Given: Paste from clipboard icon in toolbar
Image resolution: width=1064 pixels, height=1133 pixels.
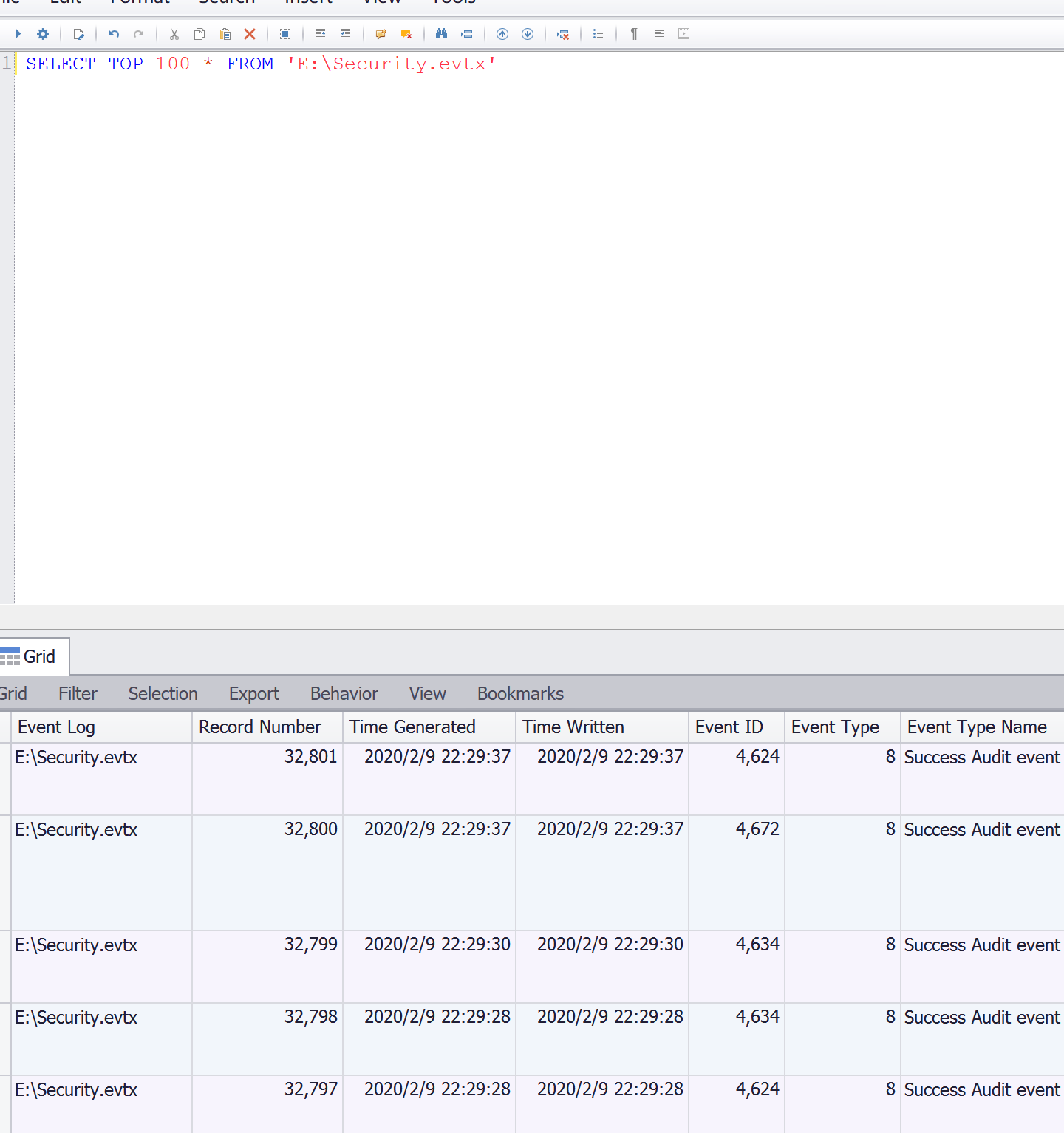Looking at the screenshot, I should (225, 34).
